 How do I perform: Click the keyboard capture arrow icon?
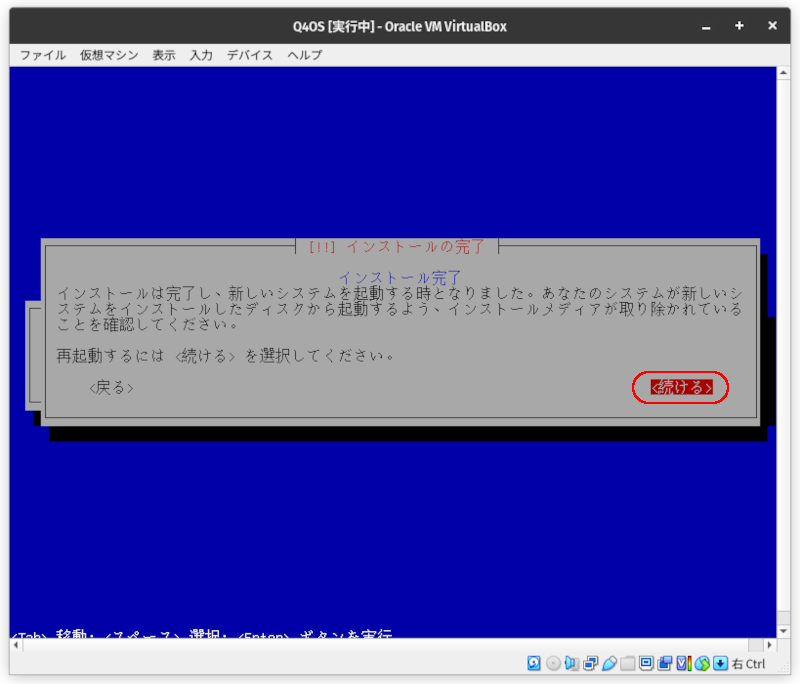720,663
